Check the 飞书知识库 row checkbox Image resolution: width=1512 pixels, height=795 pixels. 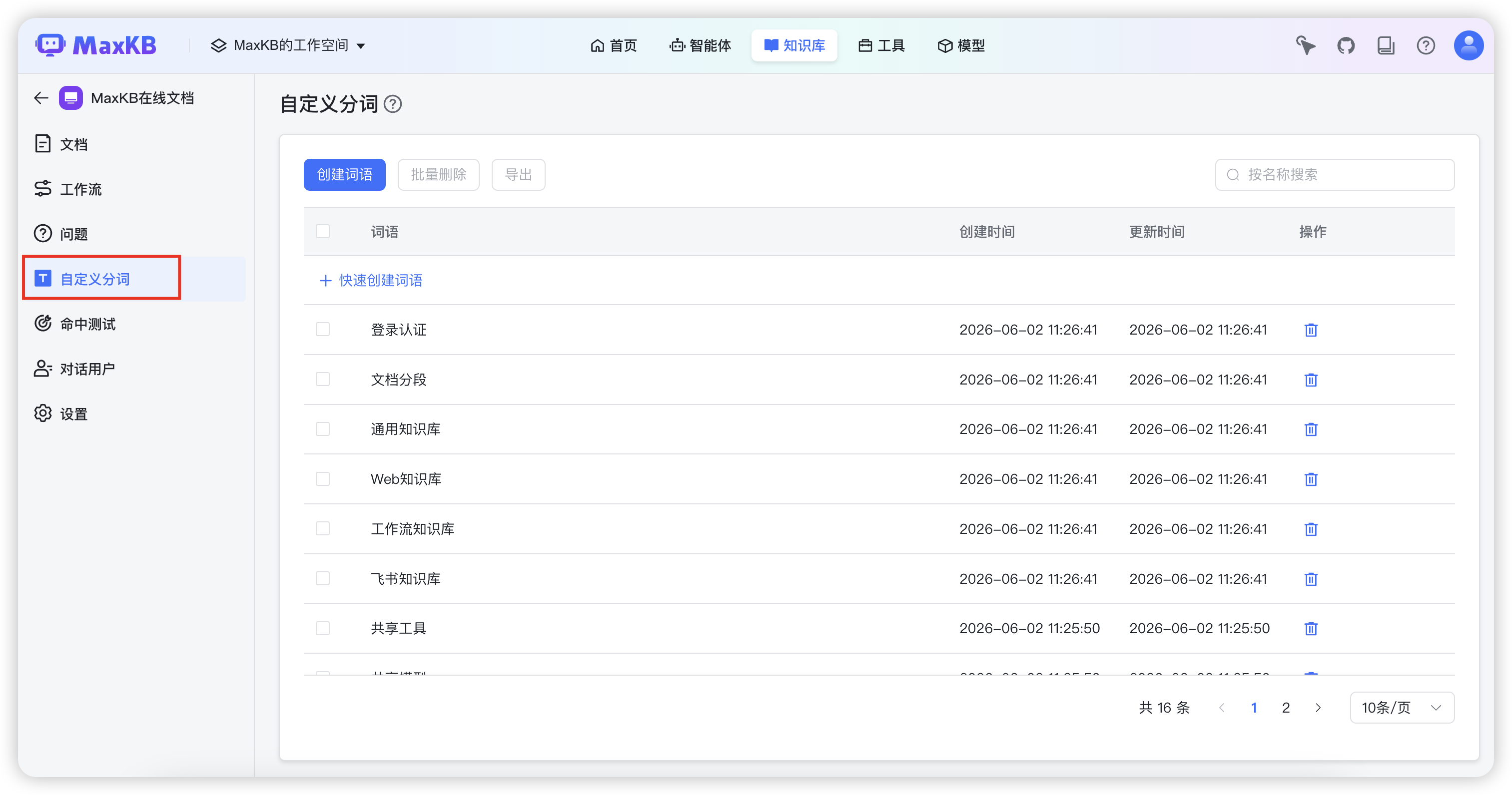tap(323, 578)
